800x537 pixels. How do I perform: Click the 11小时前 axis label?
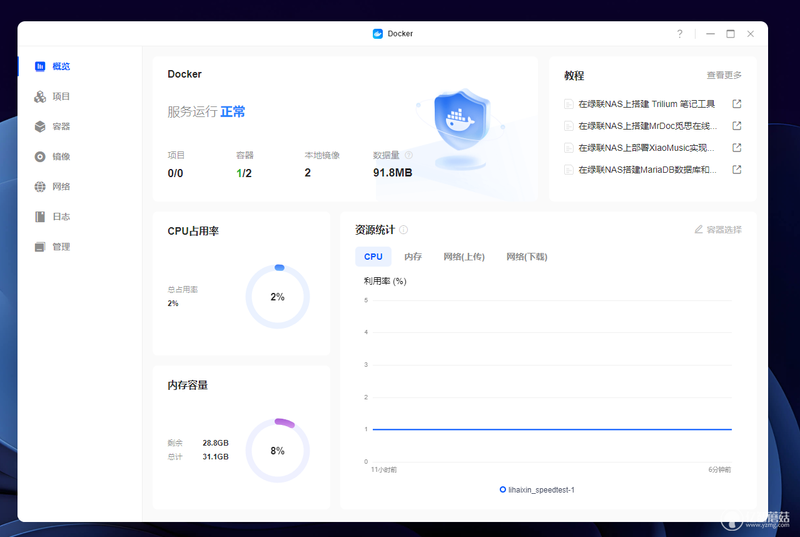coord(384,470)
